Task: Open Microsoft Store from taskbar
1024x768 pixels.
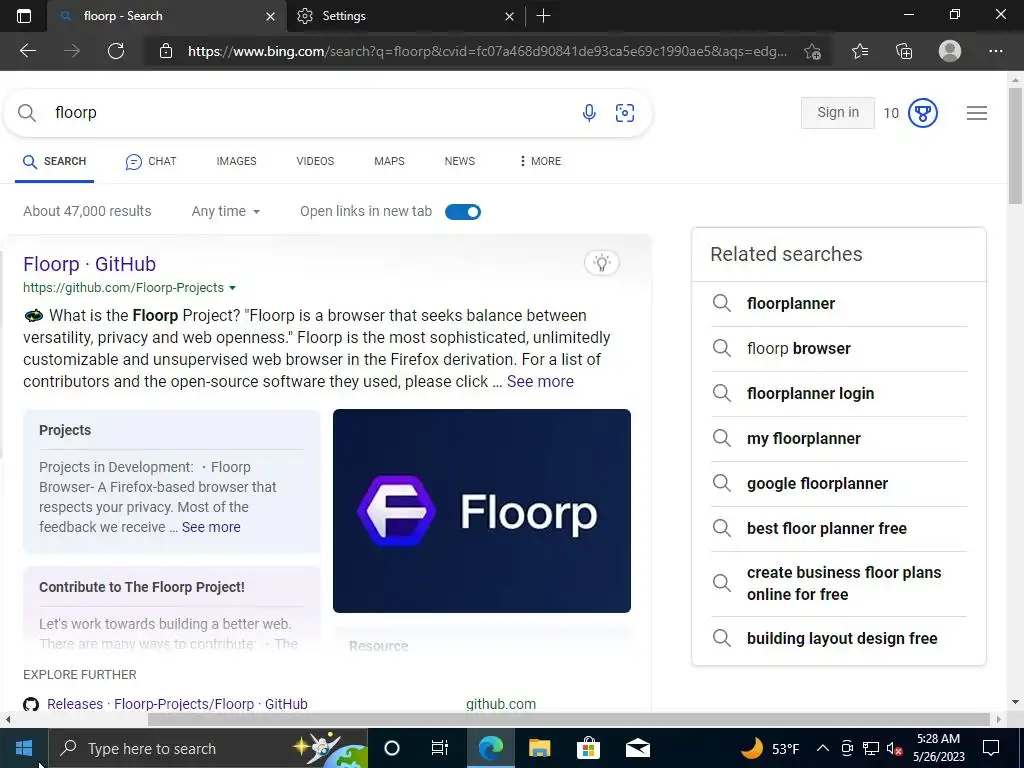Action: pyautogui.click(x=588, y=748)
